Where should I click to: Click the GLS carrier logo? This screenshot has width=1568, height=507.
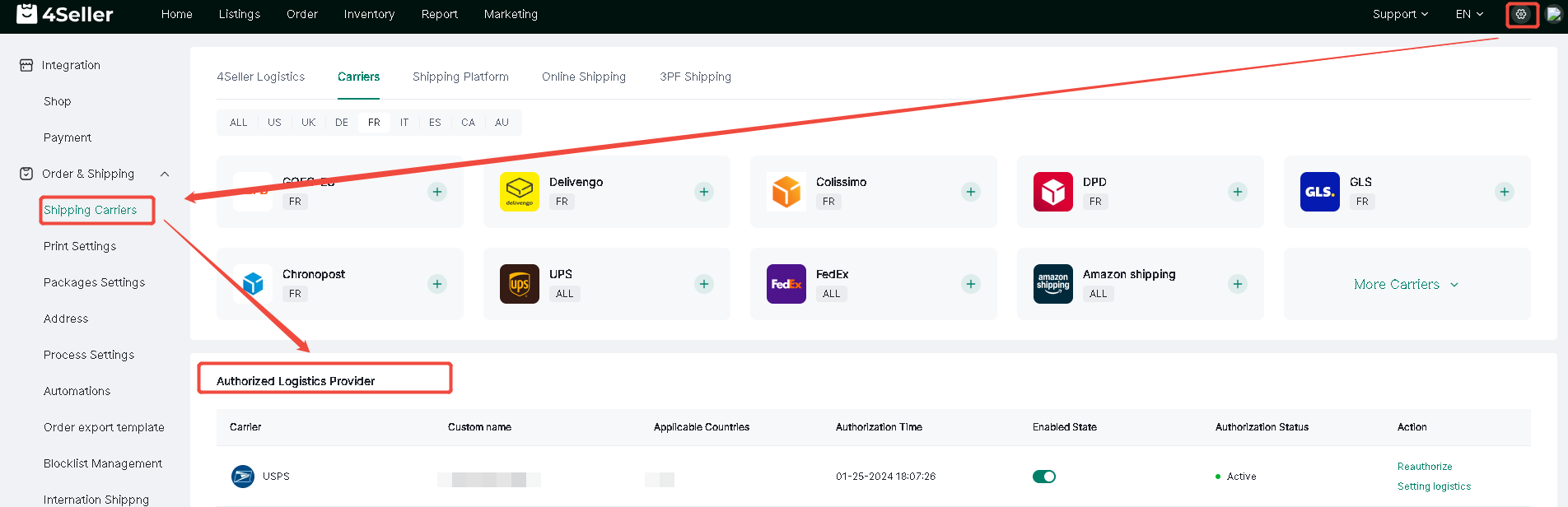(1320, 192)
